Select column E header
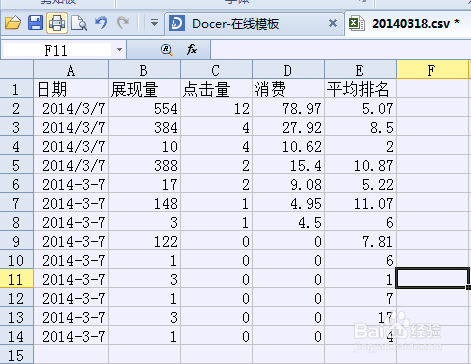This screenshot has height=364, width=471. point(360,70)
